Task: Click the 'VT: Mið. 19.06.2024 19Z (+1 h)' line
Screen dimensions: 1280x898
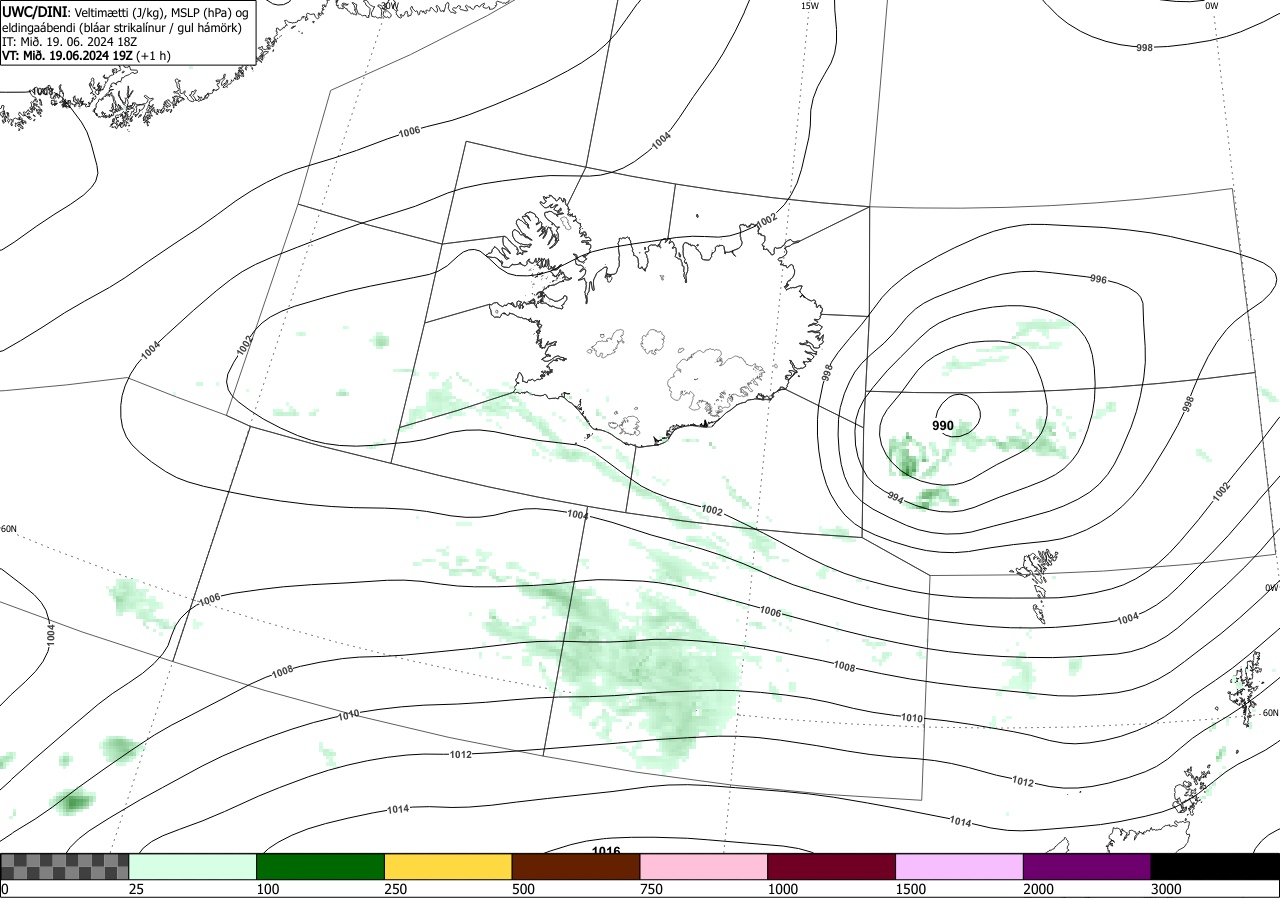Action: coord(86,55)
